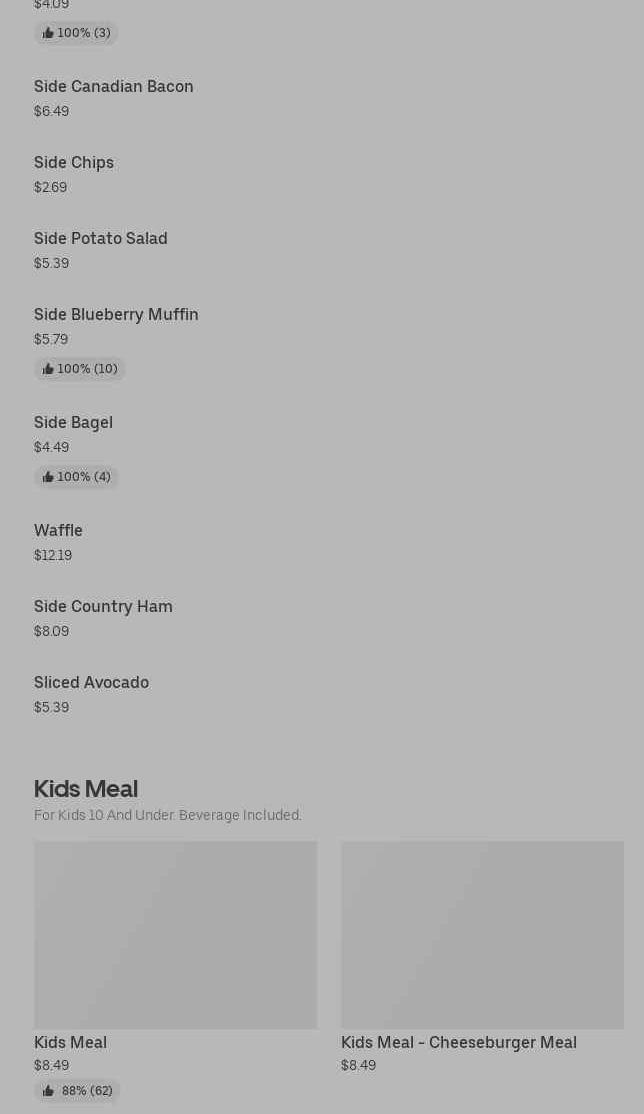Click the Kids Meal section heading
The image size is (644, 1114).
click(x=86, y=789)
